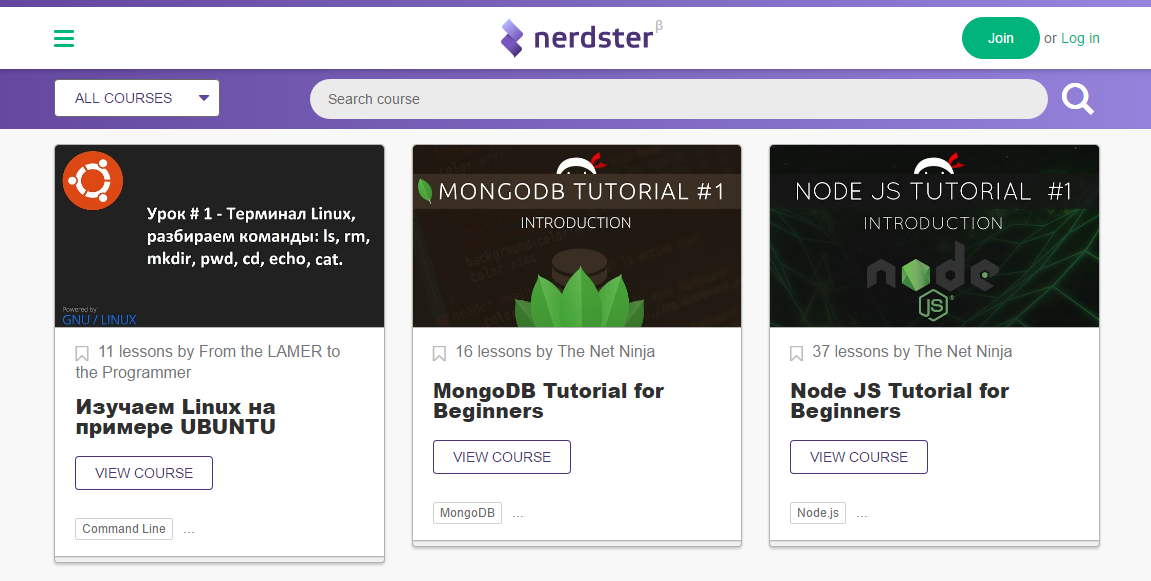Click the Ubuntu logo on the Linux course
This screenshot has height=581, width=1151.
[92, 181]
